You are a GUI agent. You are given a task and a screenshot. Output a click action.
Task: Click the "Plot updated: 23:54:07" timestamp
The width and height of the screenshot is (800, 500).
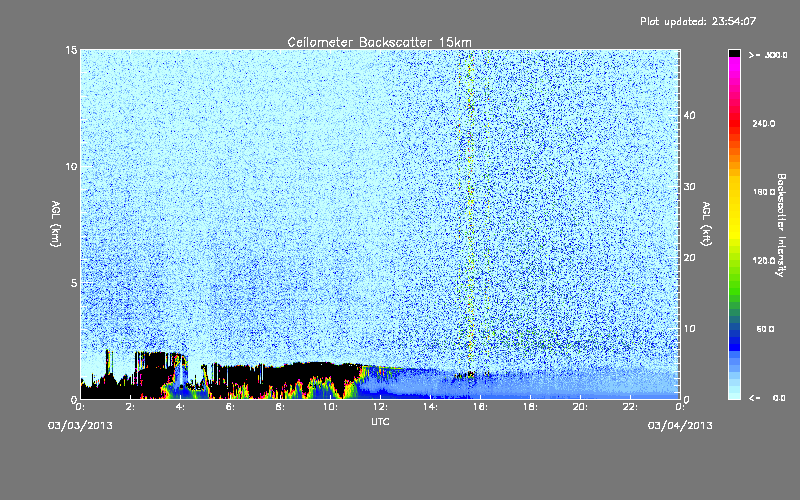click(698, 21)
